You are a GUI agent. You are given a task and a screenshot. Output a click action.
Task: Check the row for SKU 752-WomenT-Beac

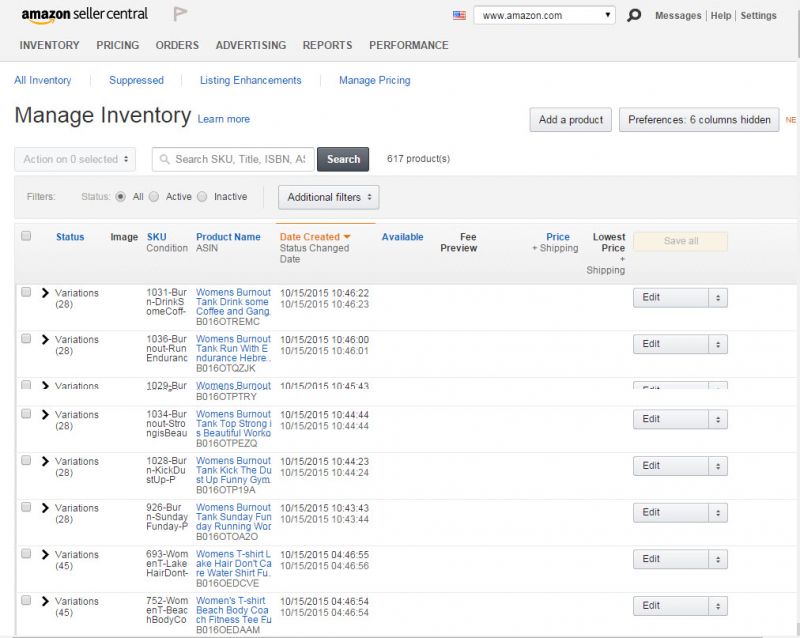tap(26, 601)
